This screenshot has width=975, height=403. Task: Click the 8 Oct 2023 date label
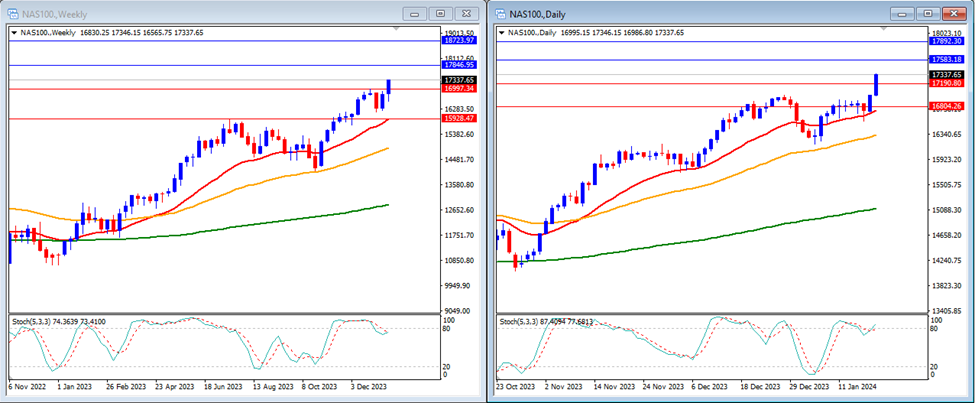(321, 387)
